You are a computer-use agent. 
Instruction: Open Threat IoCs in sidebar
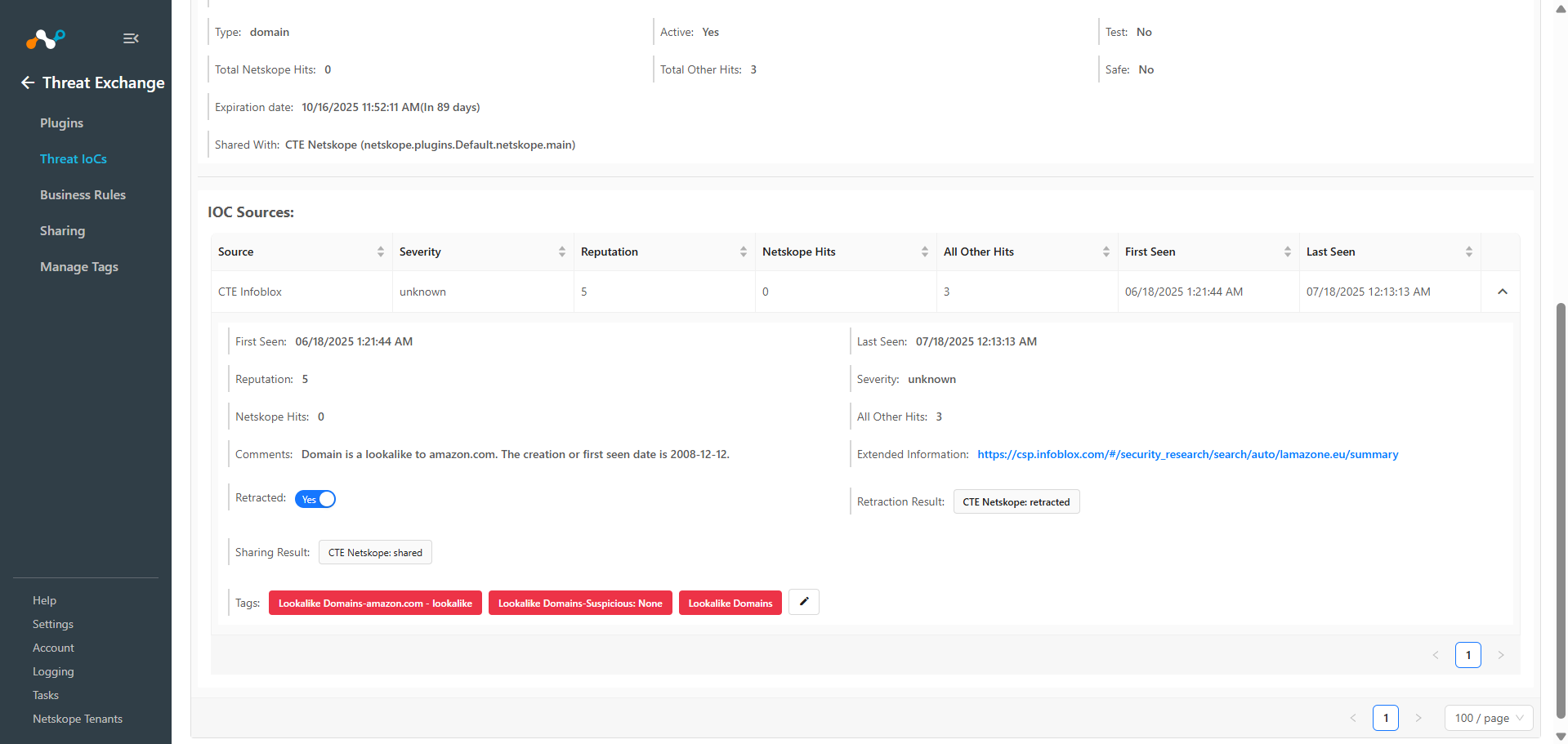pyautogui.click(x=74, y=158)
